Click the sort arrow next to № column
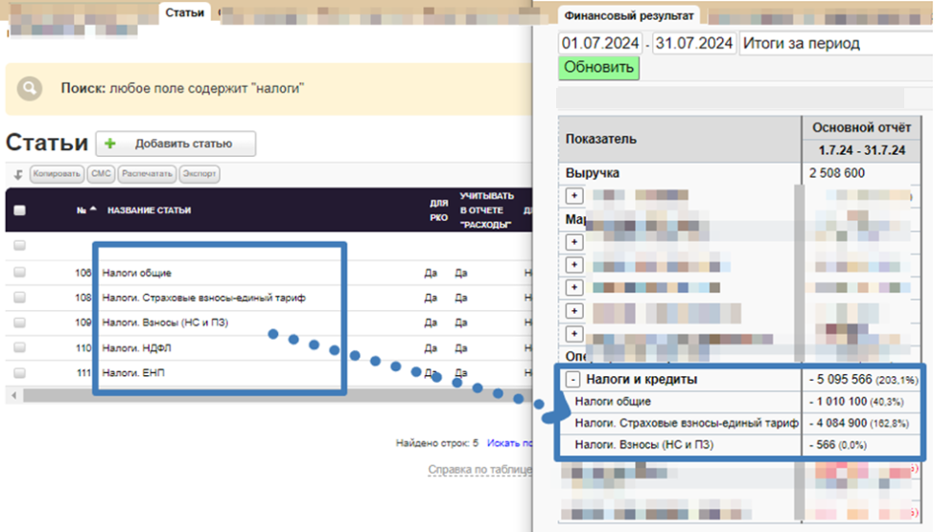This screenshot has height=532, width=934. (x=94, y=210)
